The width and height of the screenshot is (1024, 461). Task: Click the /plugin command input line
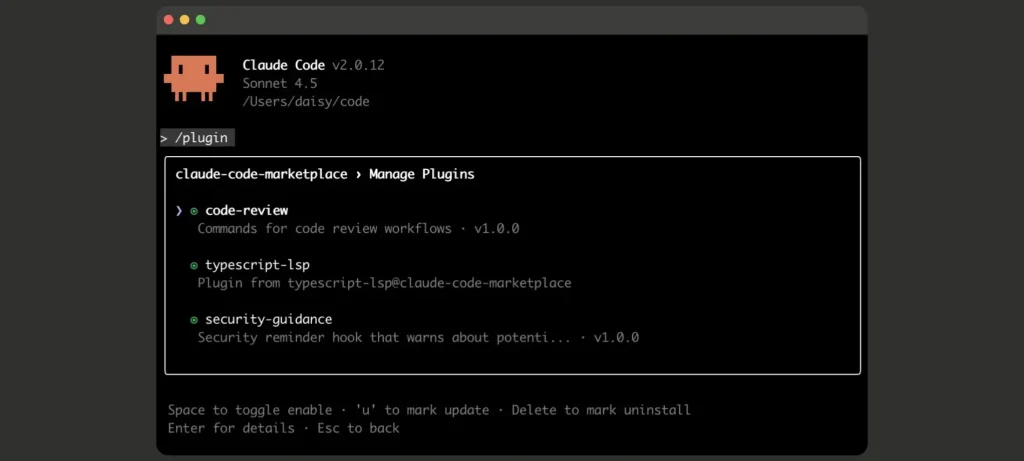coord(201,138)
